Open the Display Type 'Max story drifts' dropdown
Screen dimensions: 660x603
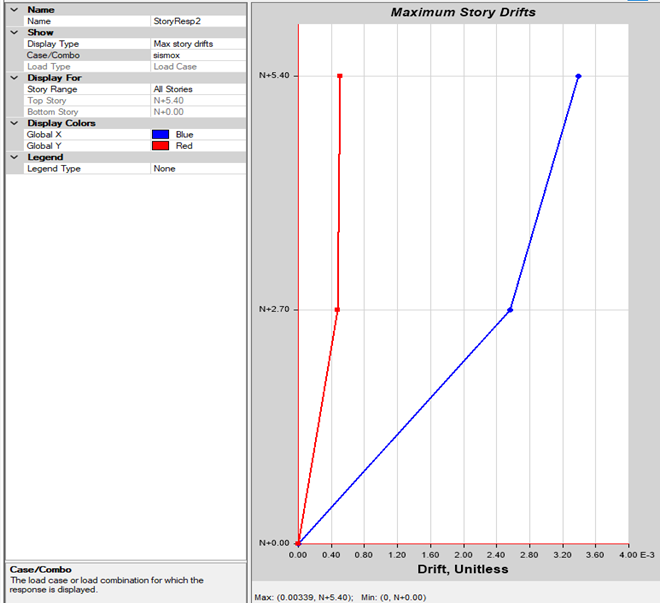pos(197,44)
